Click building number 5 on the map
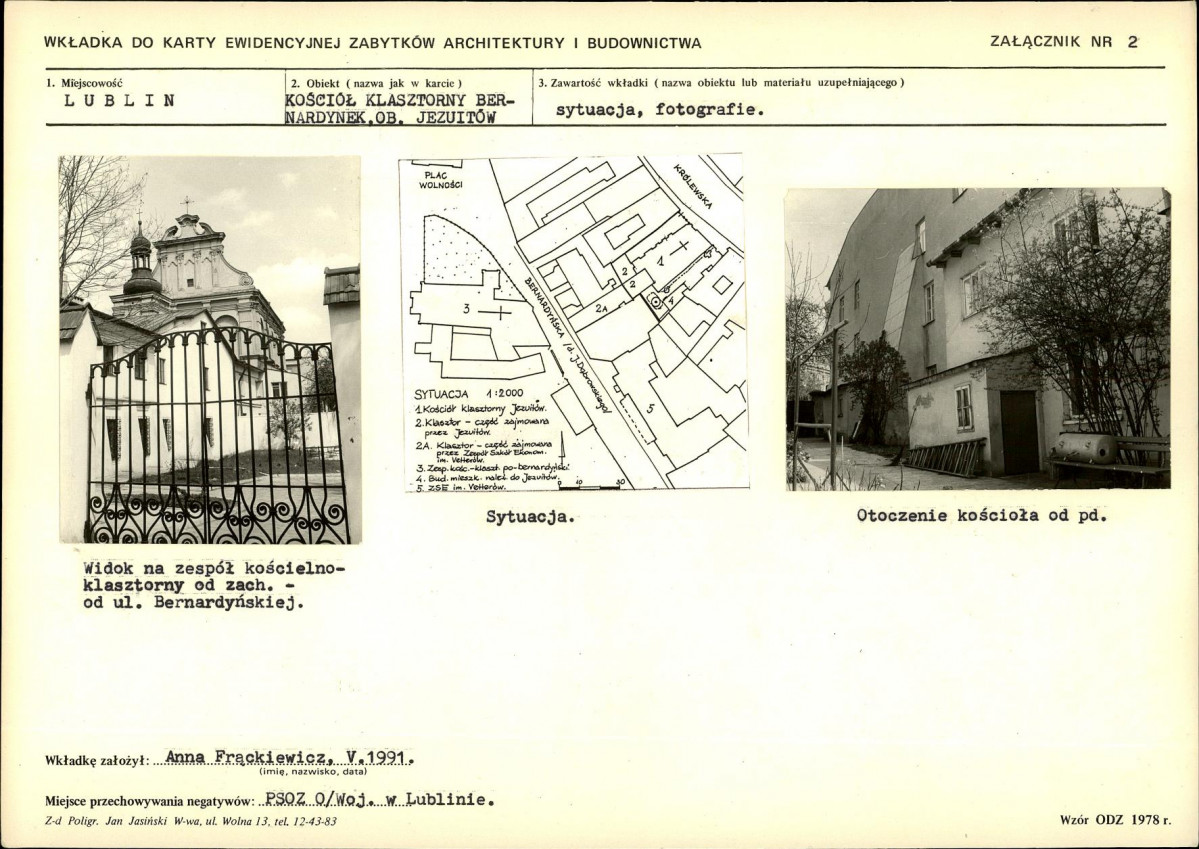The height and width of the screenshot is (849, 1199). (x=649, y=408)
